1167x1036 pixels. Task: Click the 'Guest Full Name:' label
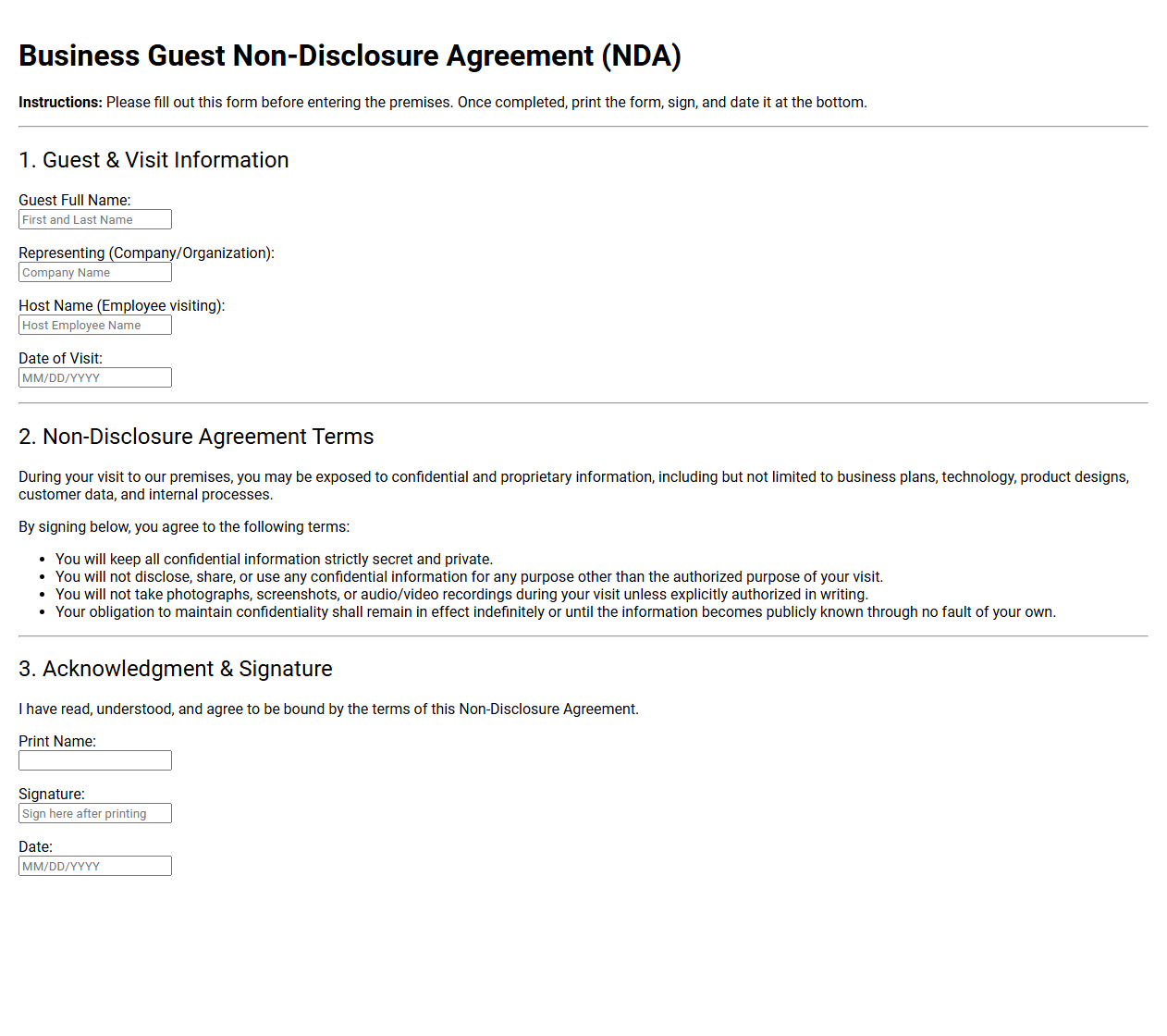(x=75, y=200)
